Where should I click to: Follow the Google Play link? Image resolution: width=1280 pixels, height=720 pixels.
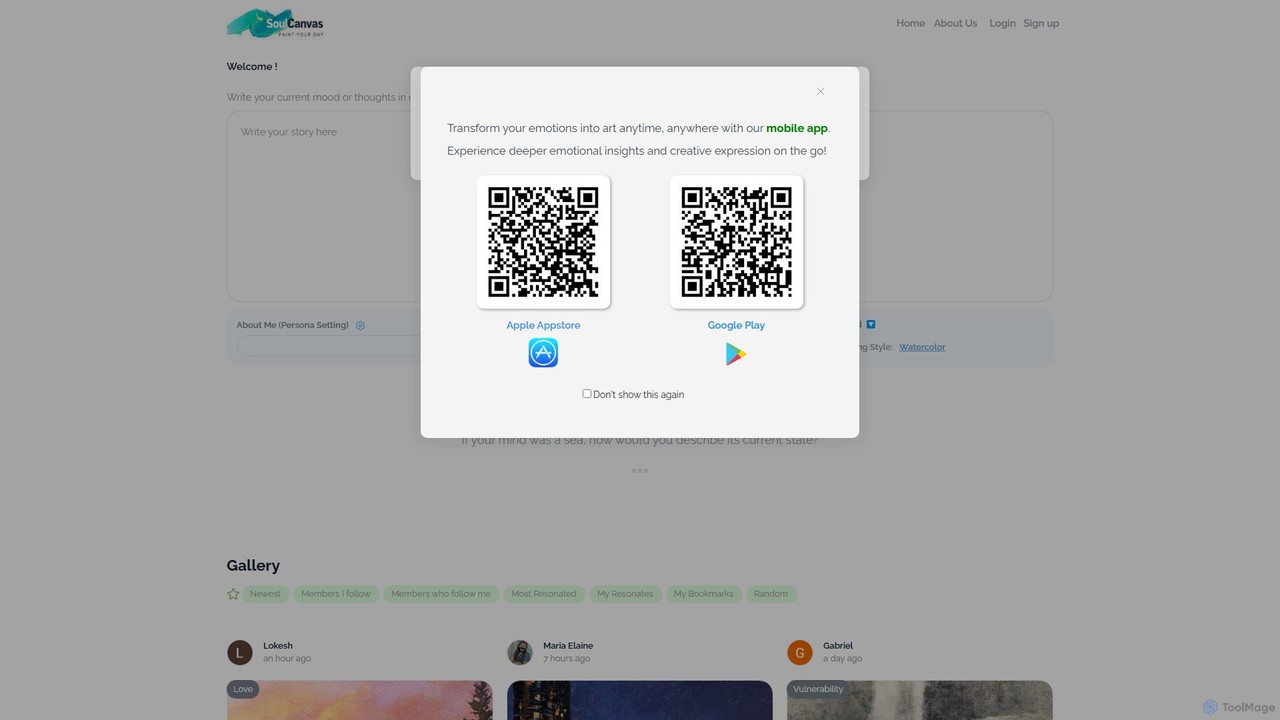click(x=736, y=325)
